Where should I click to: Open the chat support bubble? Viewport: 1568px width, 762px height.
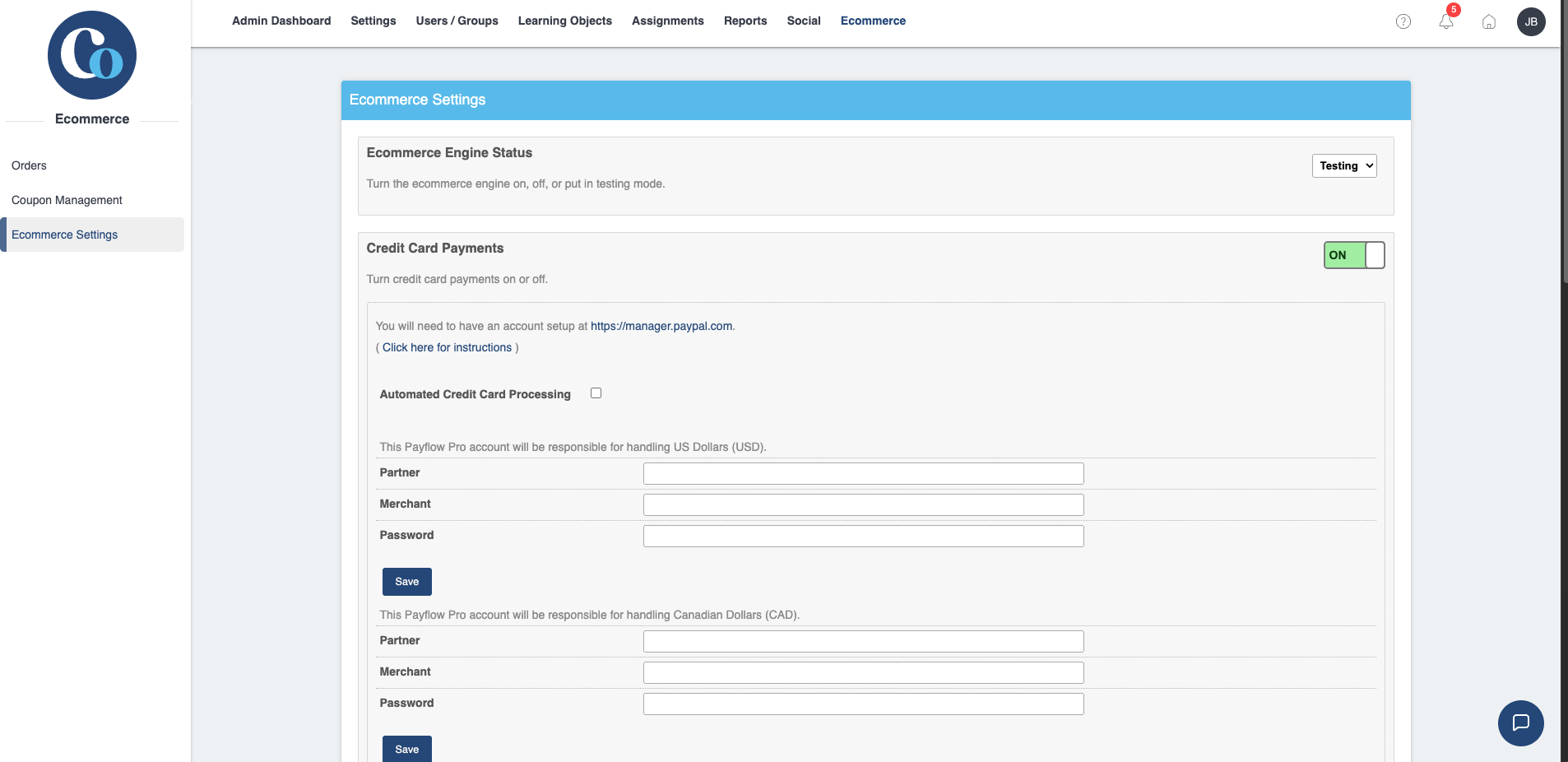[x=1521, y=723]
